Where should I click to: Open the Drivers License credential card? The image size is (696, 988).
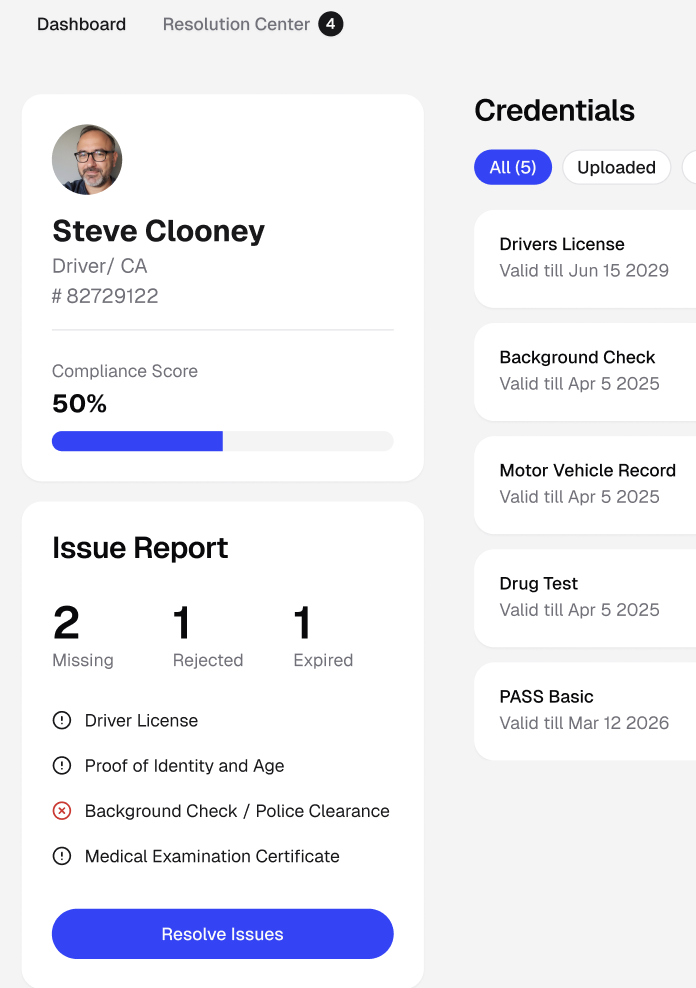tap(585, 257)
